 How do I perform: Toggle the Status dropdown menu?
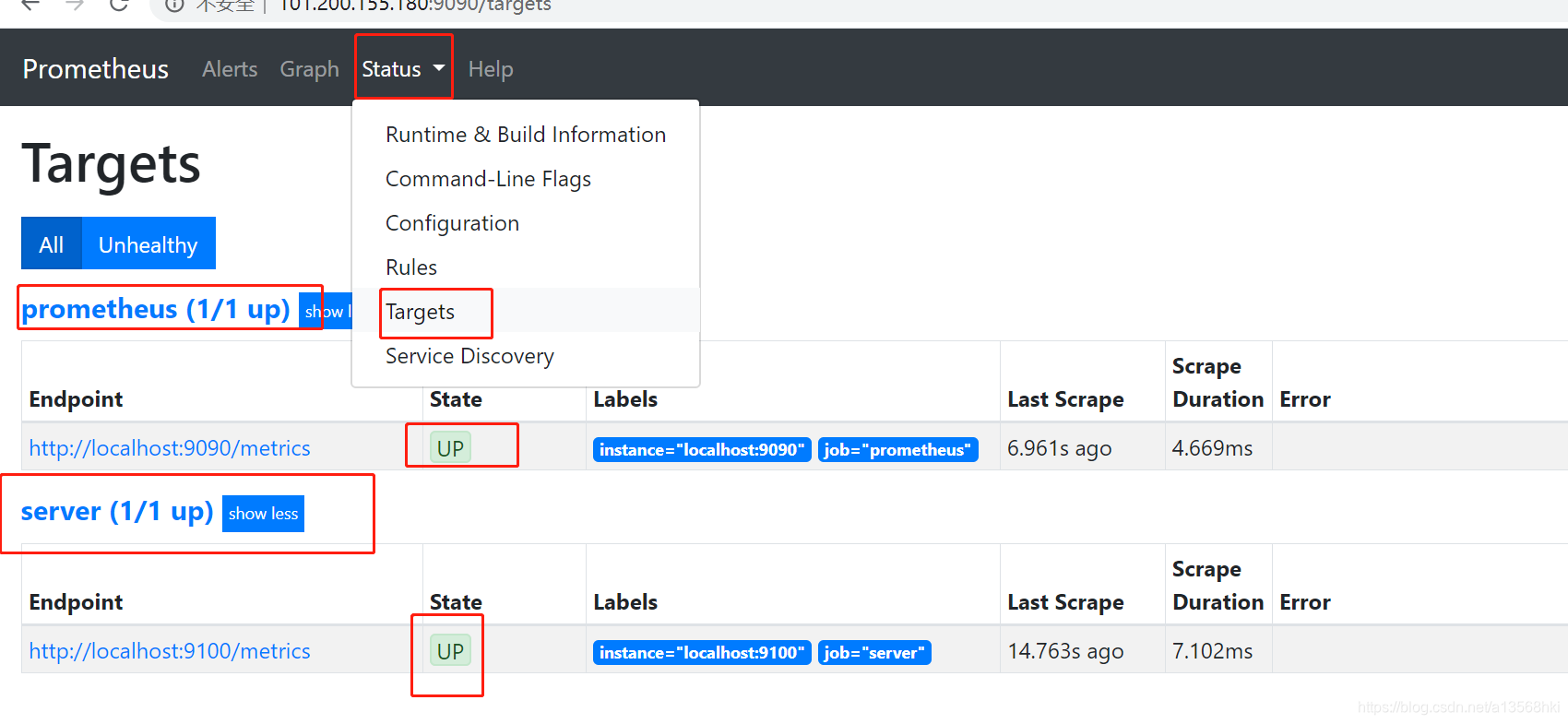click(x=403, y=69)
